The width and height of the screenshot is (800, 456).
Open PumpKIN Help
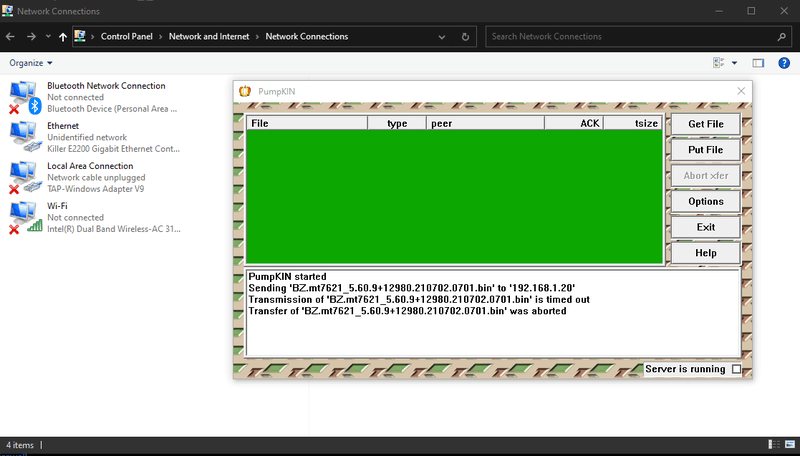(706, 253)
